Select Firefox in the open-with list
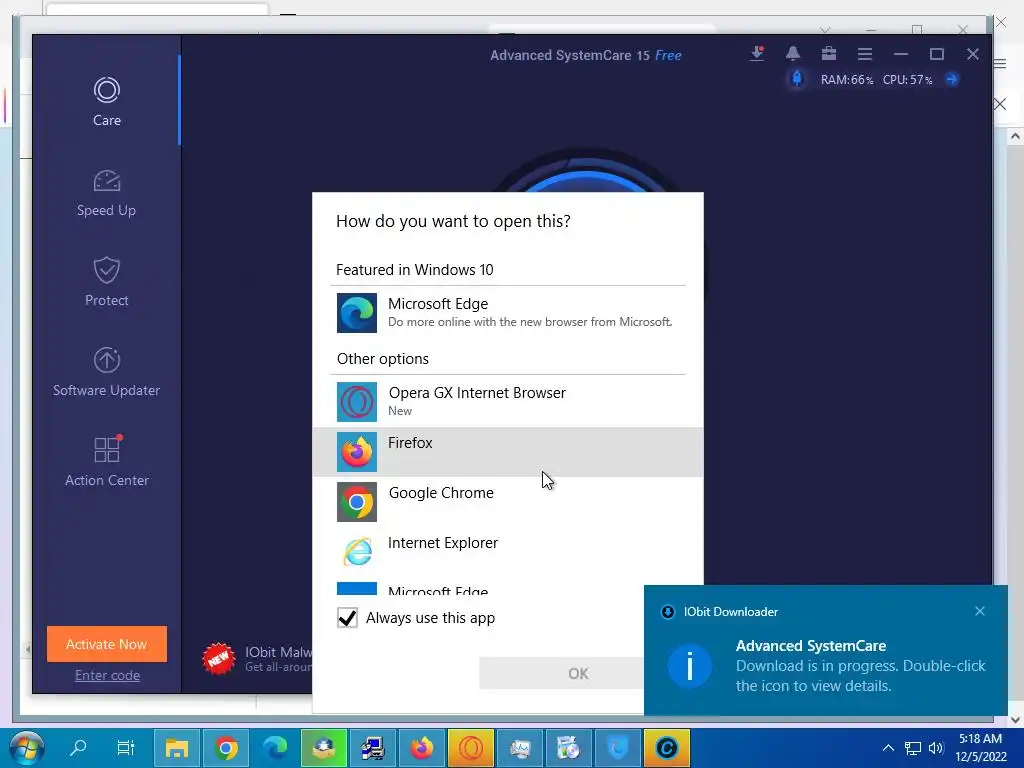Viewport: 1024px width, 768px height. [x=507, y=451]
